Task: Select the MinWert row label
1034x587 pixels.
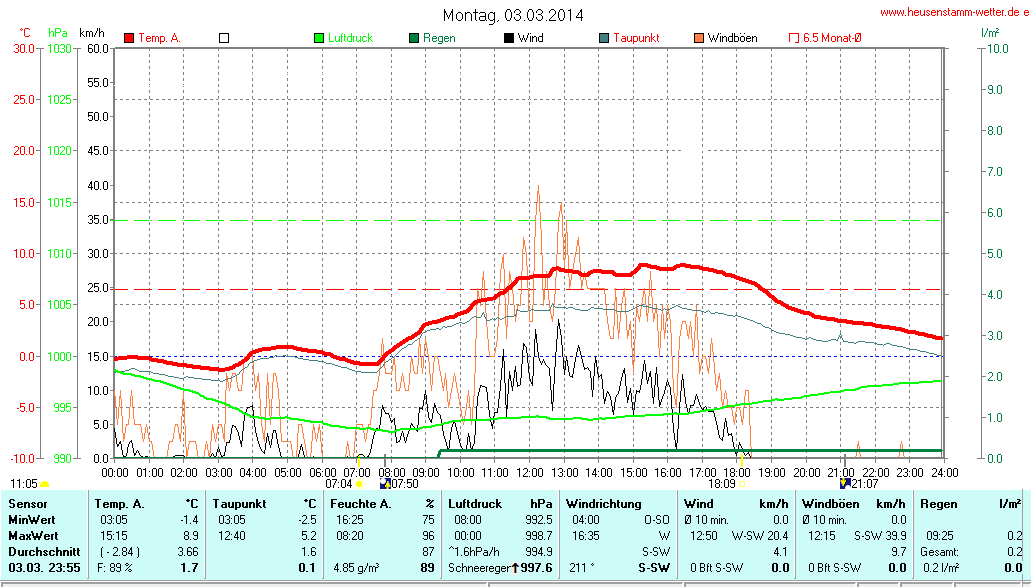Action: (32, 520)
